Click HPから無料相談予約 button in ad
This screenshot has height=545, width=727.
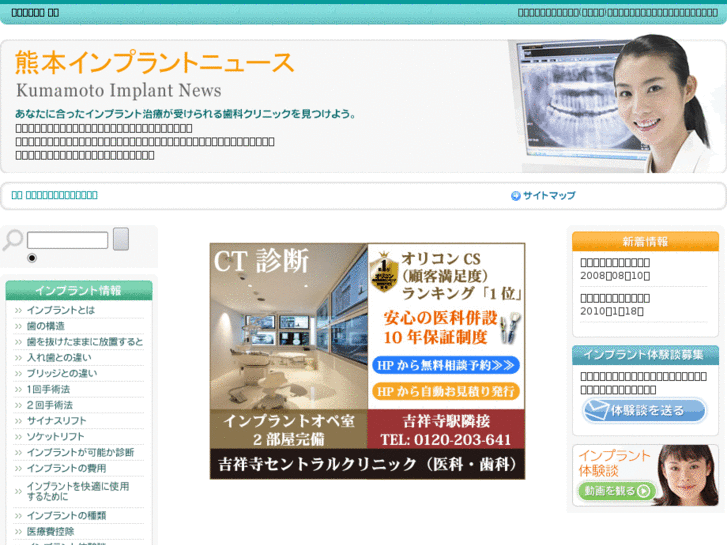point(446,365)
